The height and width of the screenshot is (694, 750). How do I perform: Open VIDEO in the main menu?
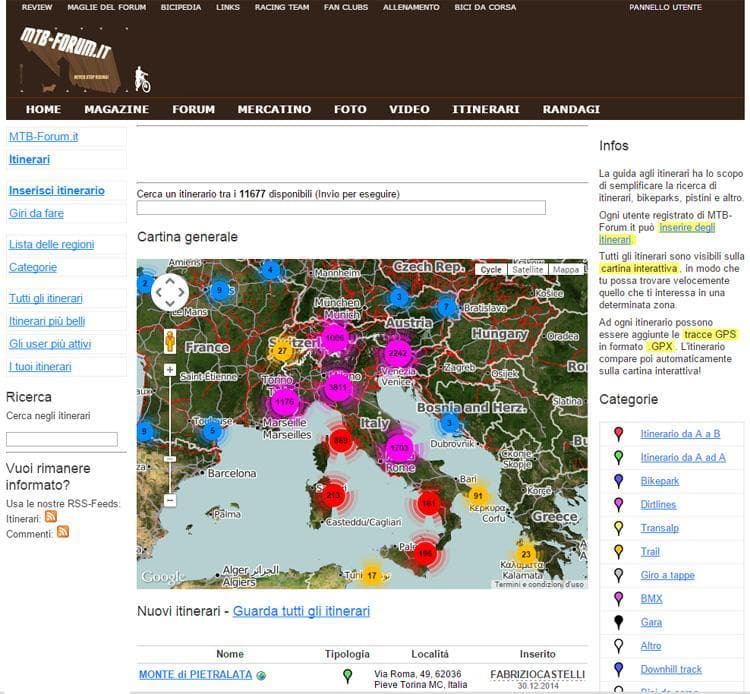tap(409, 109)
